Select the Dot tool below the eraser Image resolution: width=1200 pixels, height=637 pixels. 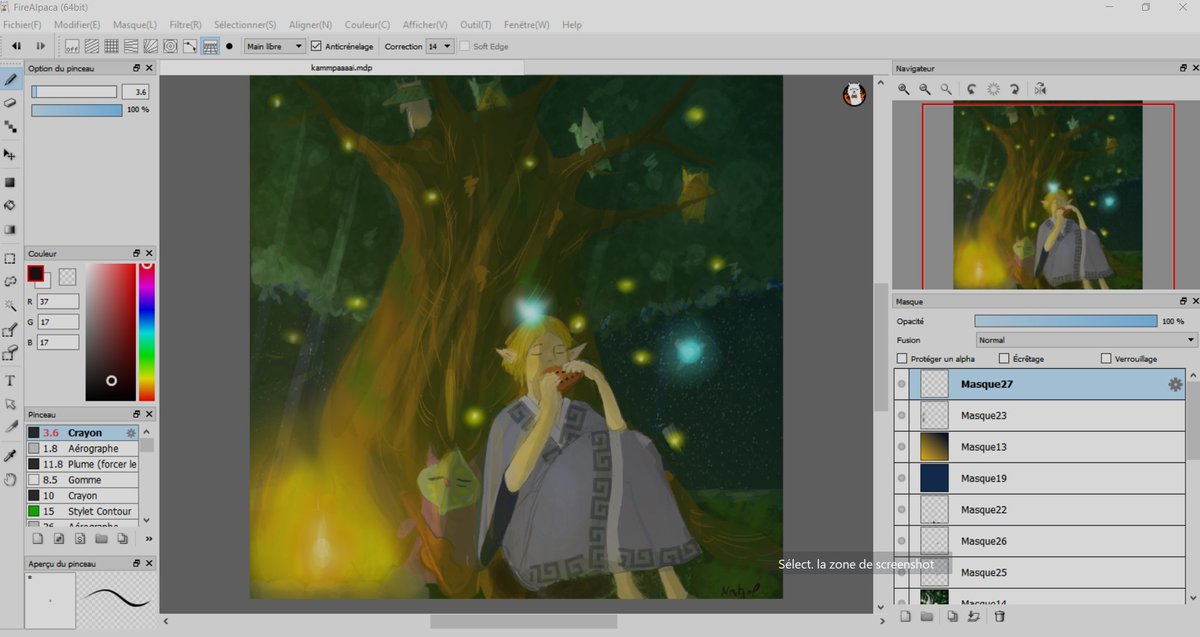tap(11, 126)
